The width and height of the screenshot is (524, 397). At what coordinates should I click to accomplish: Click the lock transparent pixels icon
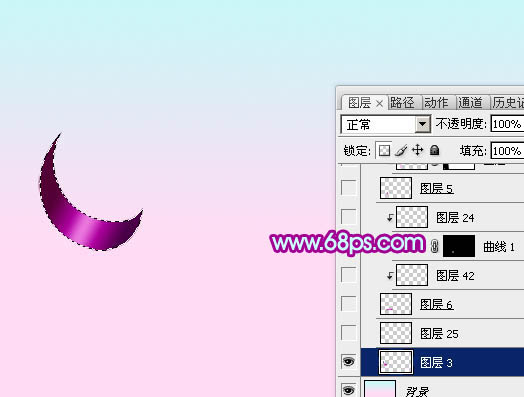click(x=384, y=150)
